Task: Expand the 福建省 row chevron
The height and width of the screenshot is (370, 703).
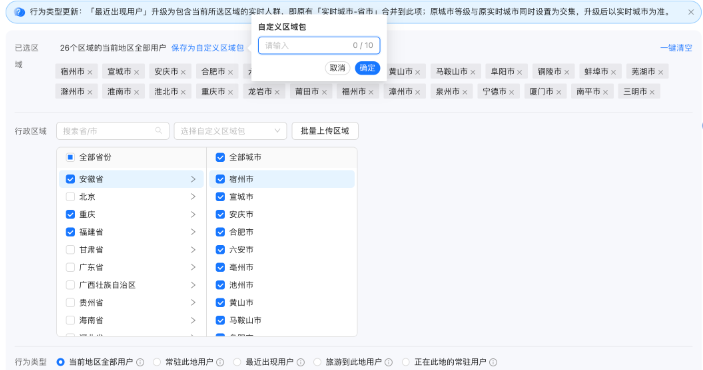Action: click(193, 232)
